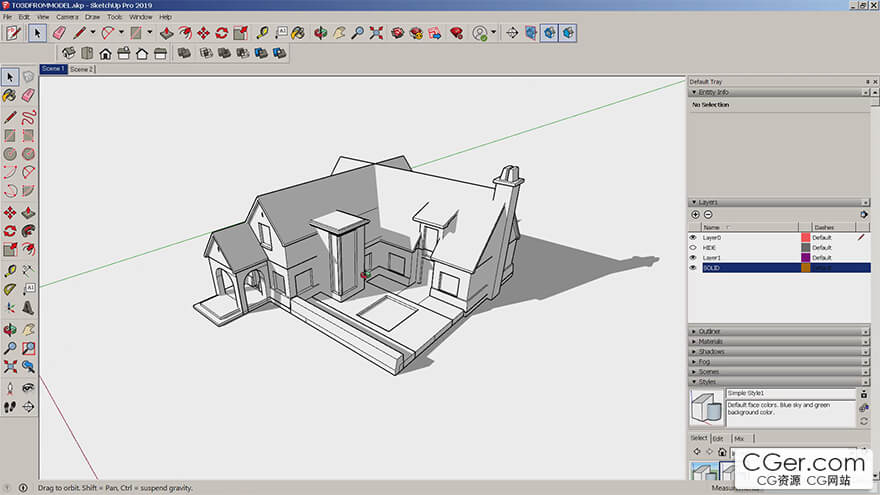Select the Tape Measure tool in top toolbar
Screen dimensions: 880x495
(263, 33)
